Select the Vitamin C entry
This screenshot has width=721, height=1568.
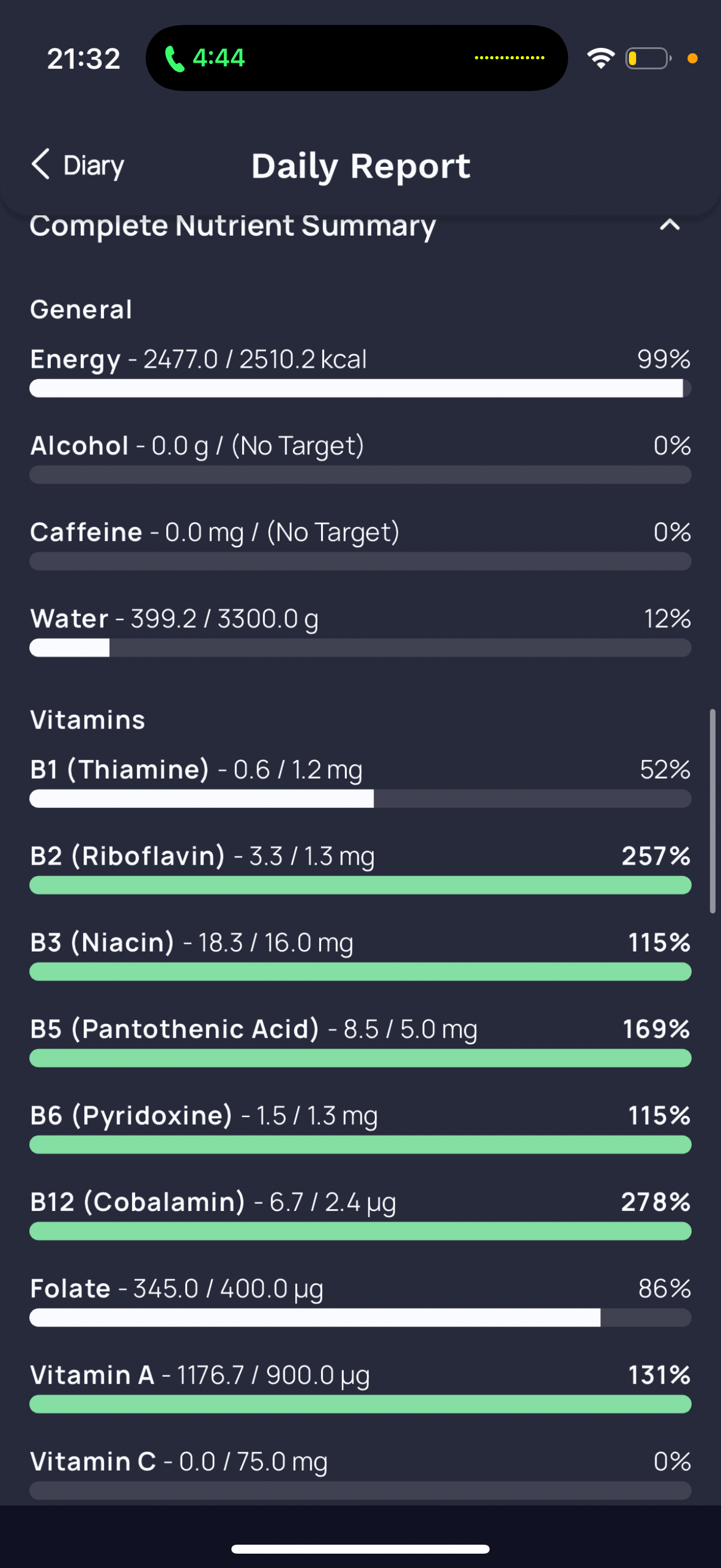360,1474
